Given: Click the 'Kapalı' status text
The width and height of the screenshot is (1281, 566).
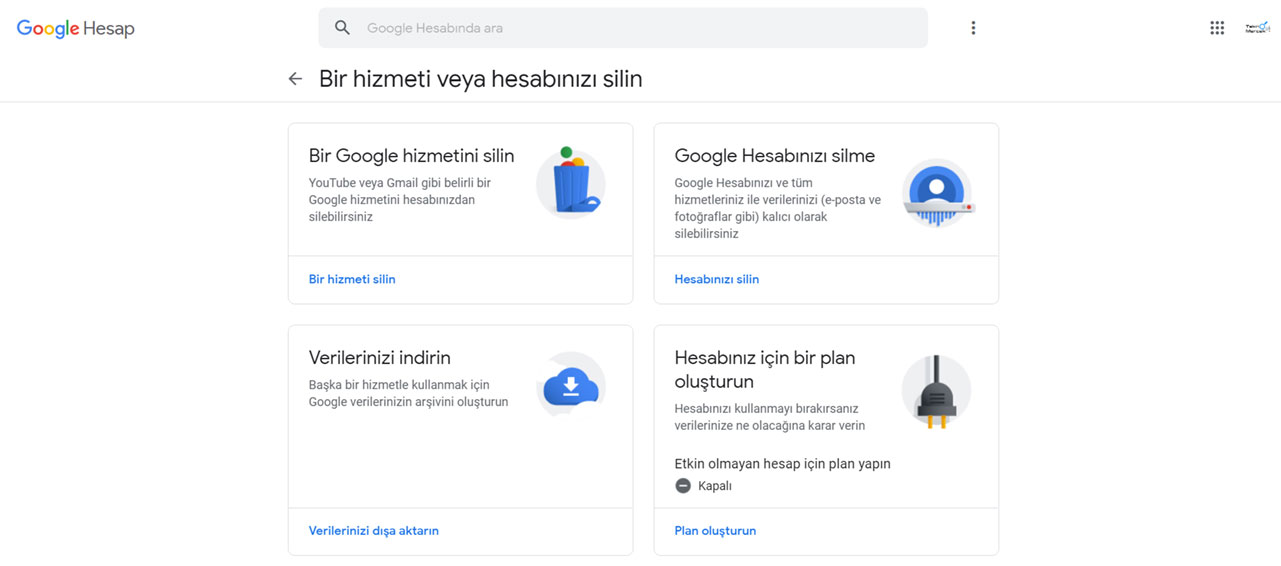Looking at the screenshot, I should 715,486.
